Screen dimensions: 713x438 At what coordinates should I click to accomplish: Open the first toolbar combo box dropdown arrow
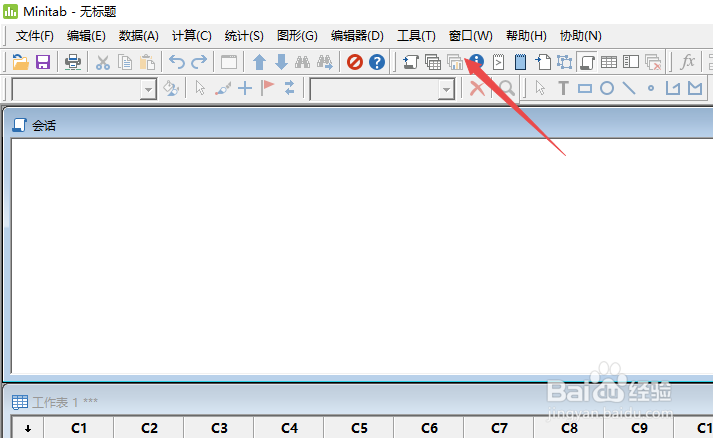(148, 89)
